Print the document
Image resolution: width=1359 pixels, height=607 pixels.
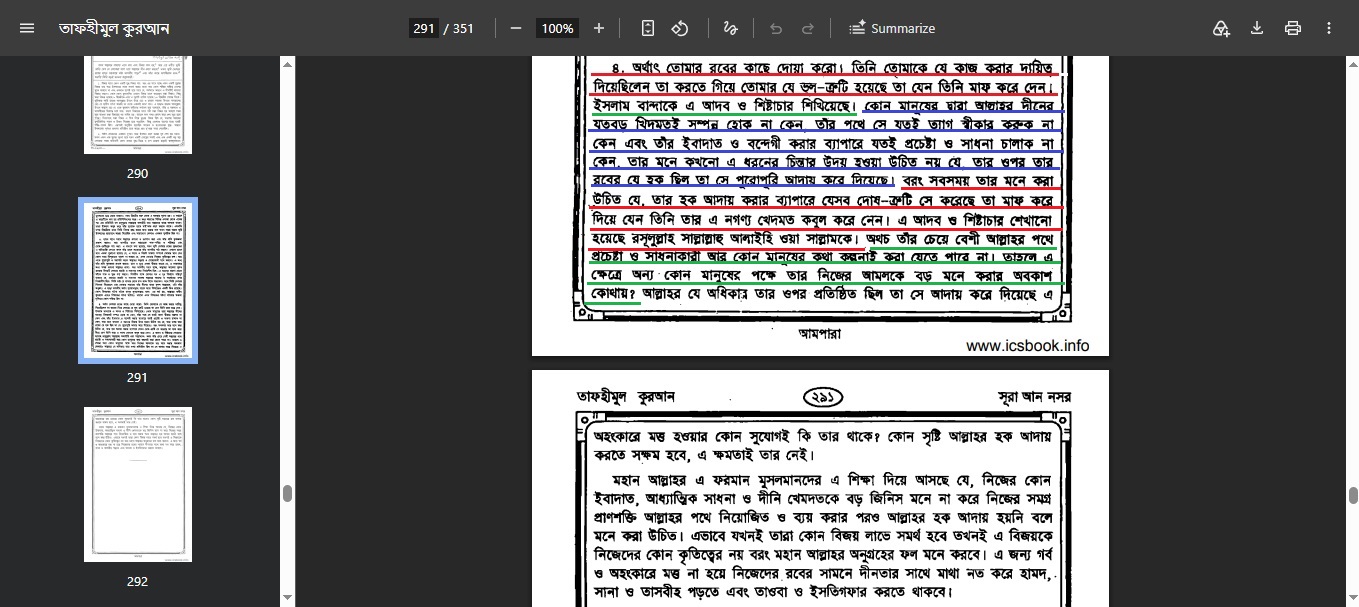coord(1293,28)
